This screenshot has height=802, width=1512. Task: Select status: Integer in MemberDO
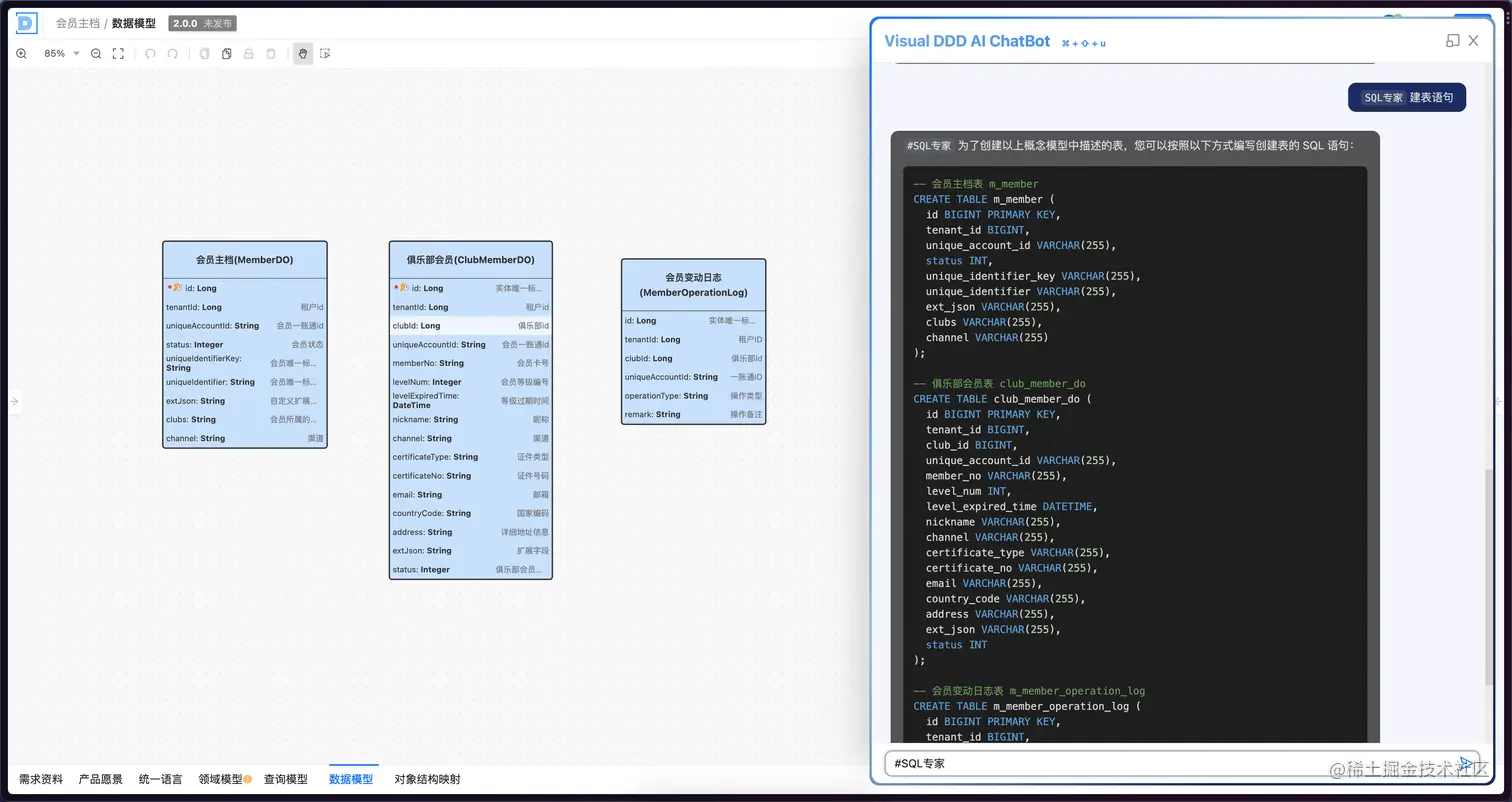pyautogui.click(x=245, y=345)
